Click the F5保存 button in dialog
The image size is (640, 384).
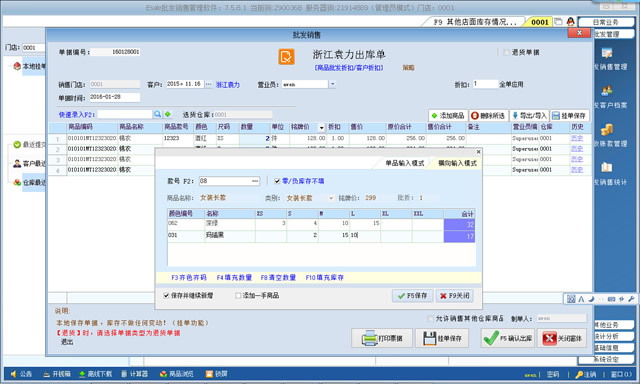pos(413,295)
